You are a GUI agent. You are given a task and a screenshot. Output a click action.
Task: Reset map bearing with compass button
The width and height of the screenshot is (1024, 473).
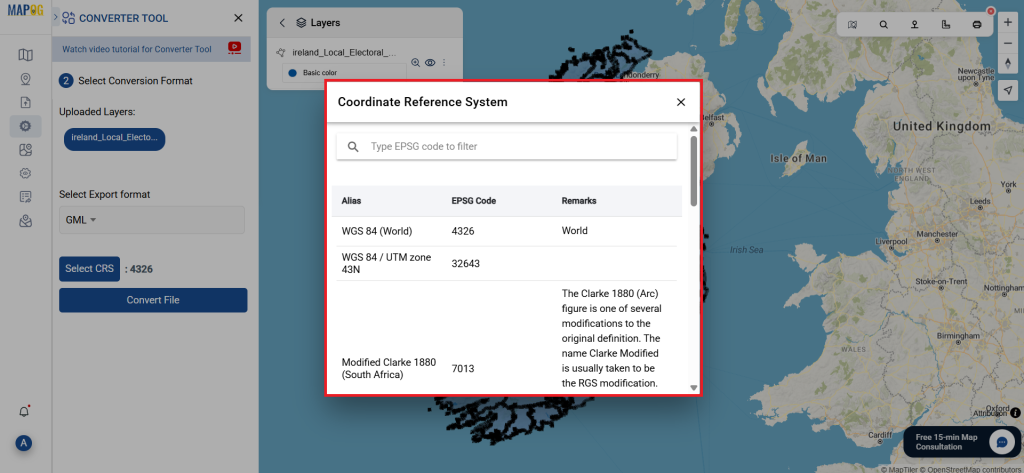(x=1008, y=63)
